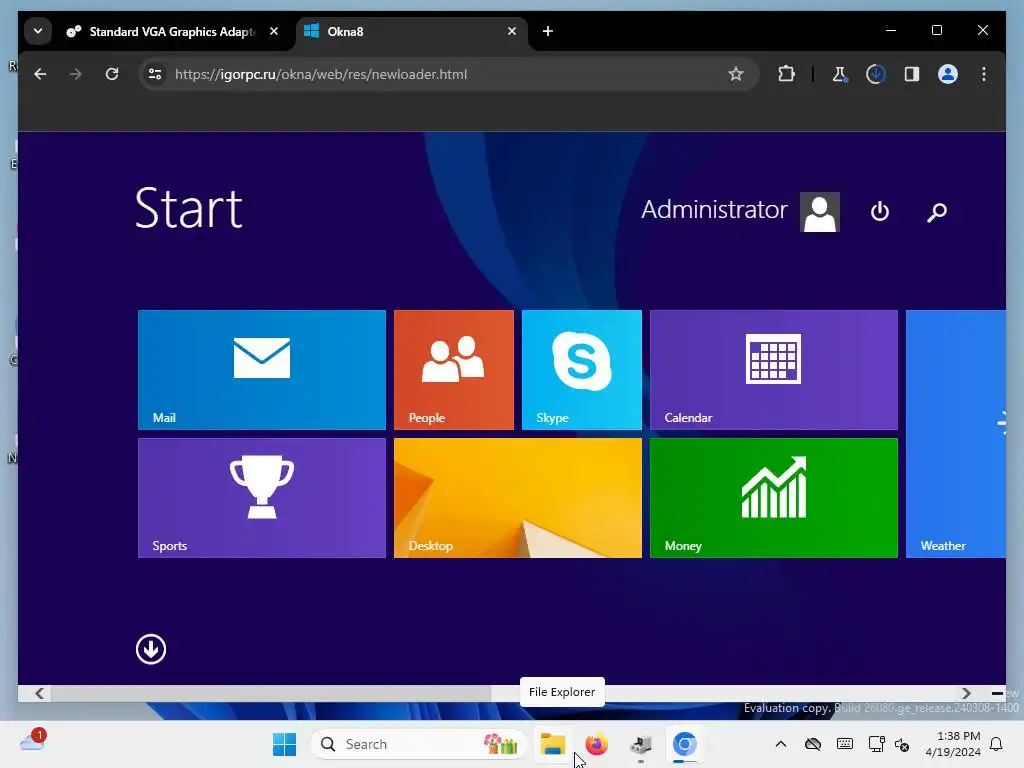The image size is (1024, 768).
Task: Click the Start screen search magnifier
Action: coord(936,212)
